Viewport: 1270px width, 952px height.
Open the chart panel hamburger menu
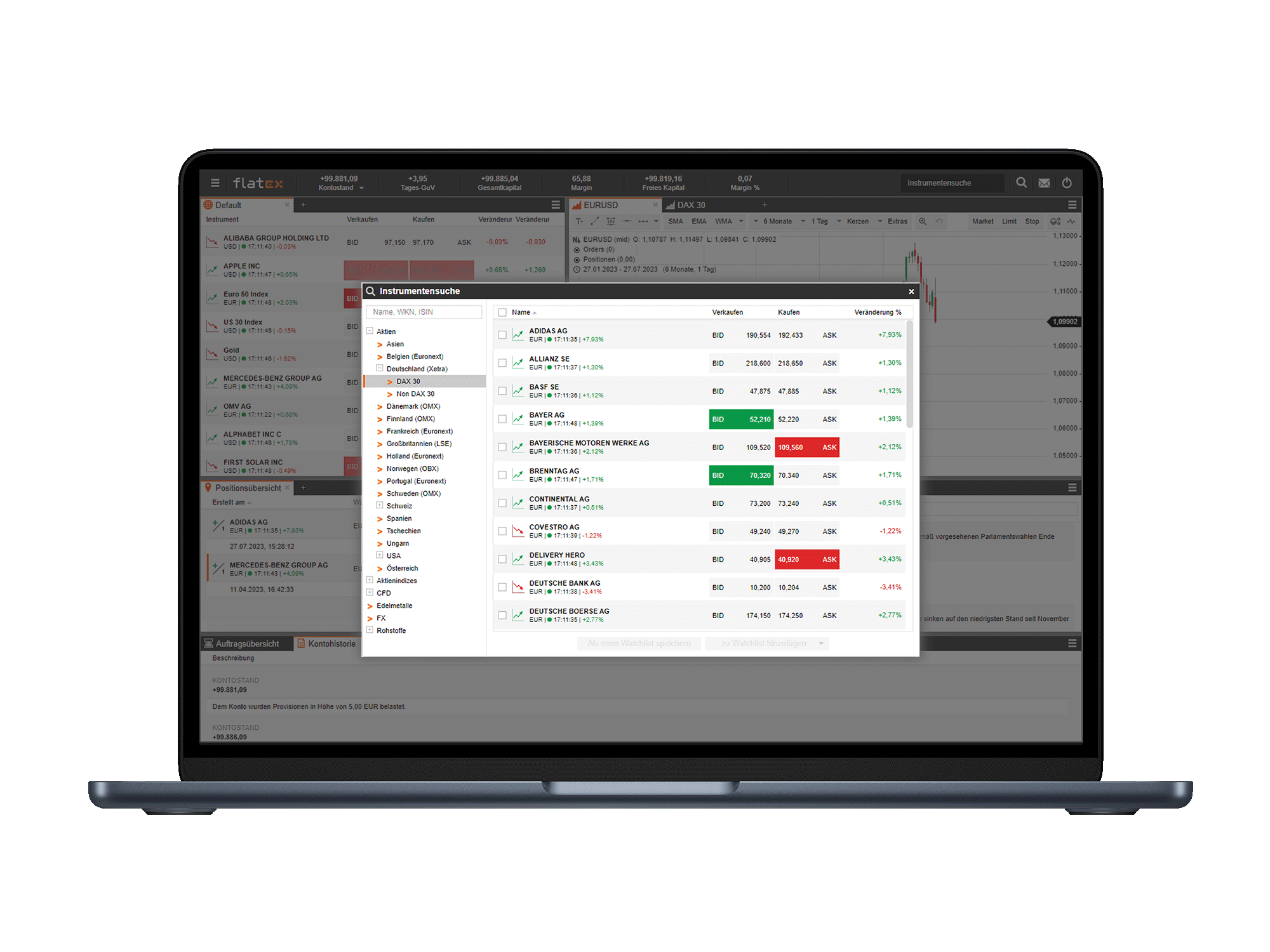click(1073, 205)
